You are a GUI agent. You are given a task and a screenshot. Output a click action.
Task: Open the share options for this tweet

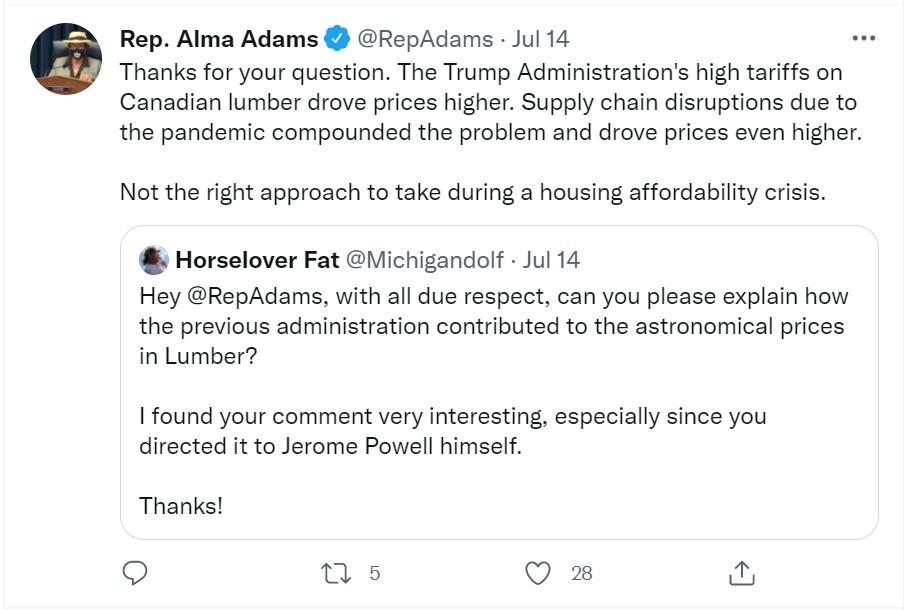[x=742, y=573]
